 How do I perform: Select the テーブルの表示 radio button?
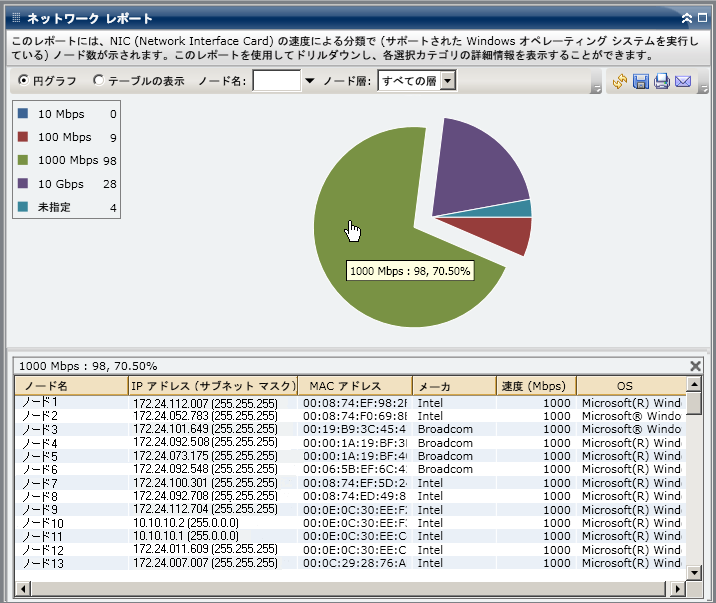pyautogui.click(x=98, y=81)
